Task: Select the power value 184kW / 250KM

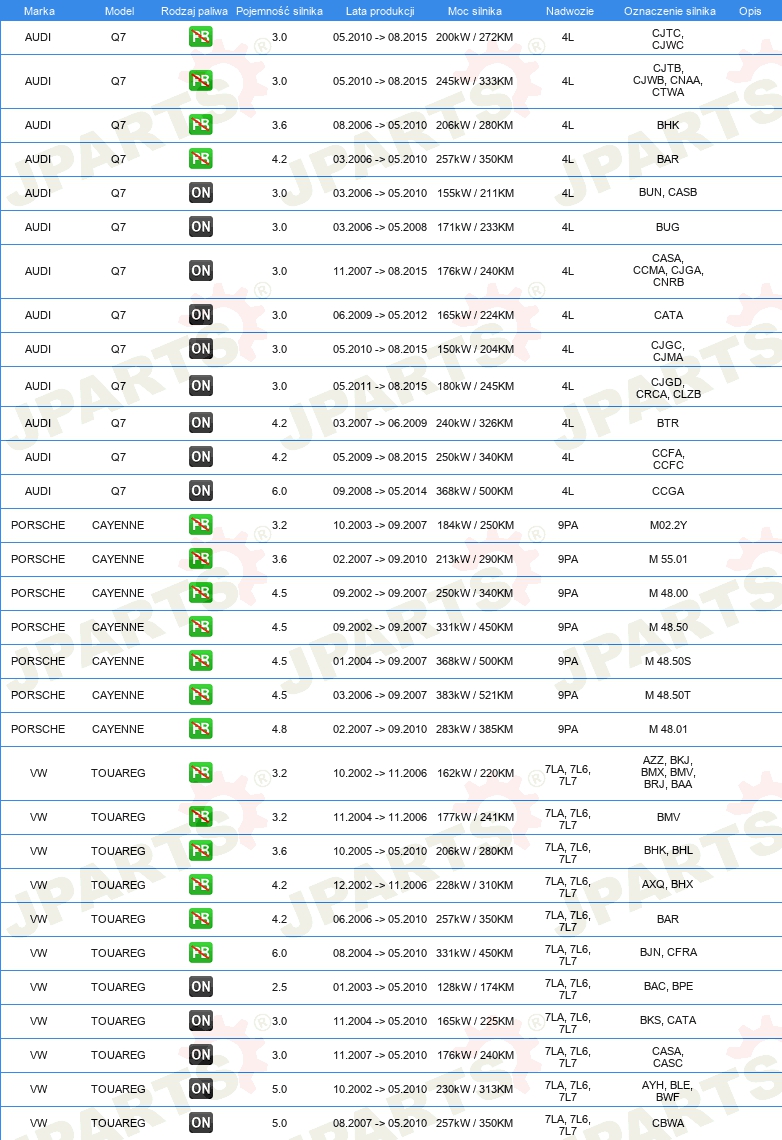Action: [475, 525]
